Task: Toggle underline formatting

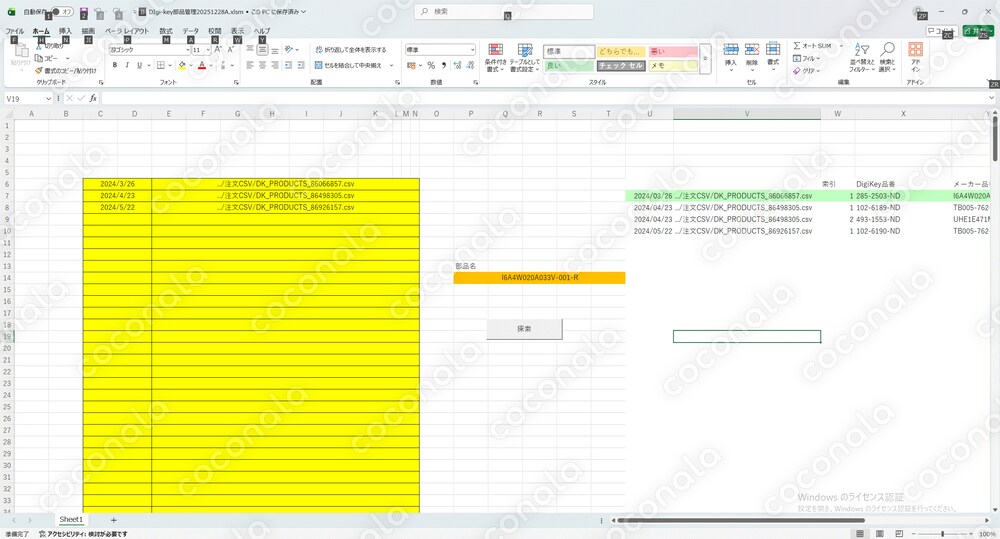Action: point(140,65)
